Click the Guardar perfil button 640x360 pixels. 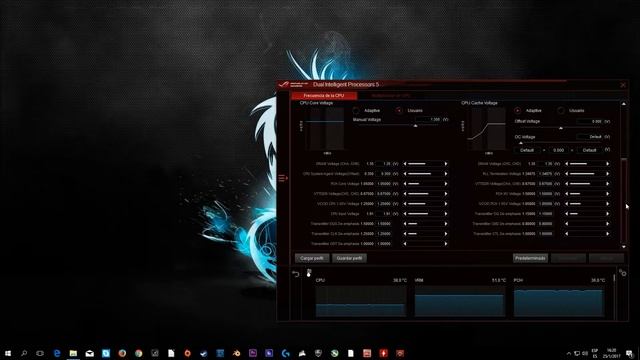[349, 258]
